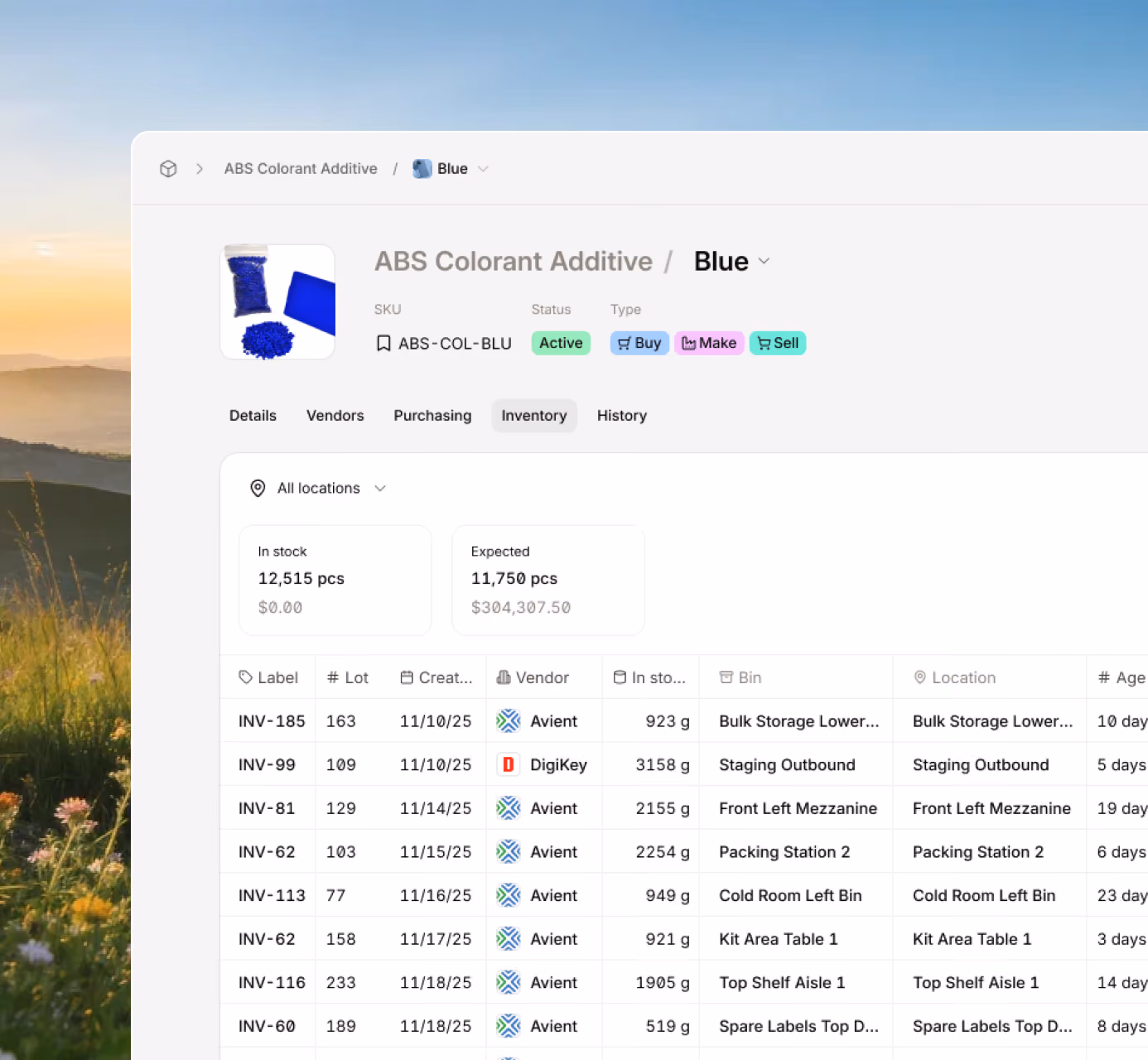Click the archive box icon in Bin header
The height and width of the screenshot is (1060, 1148).
click(726, 677)
